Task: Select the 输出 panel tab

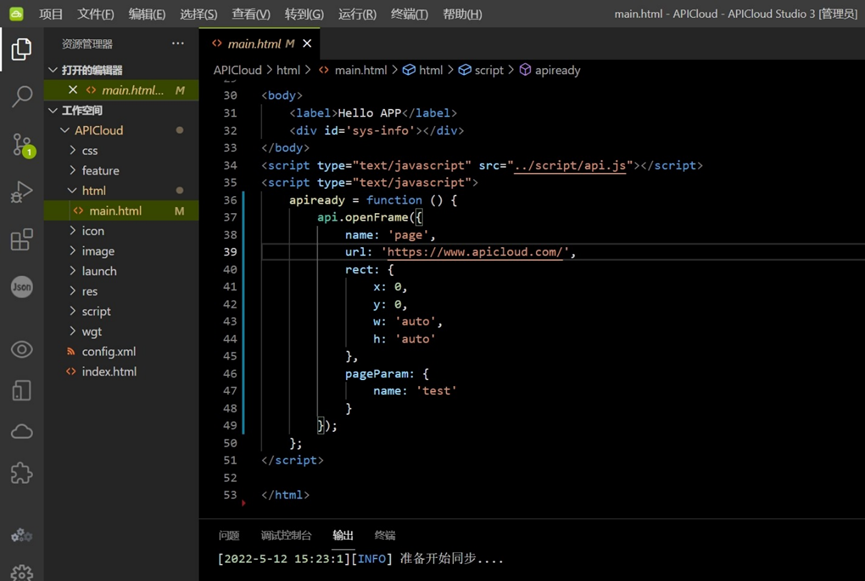Action: tap(343, 535)
